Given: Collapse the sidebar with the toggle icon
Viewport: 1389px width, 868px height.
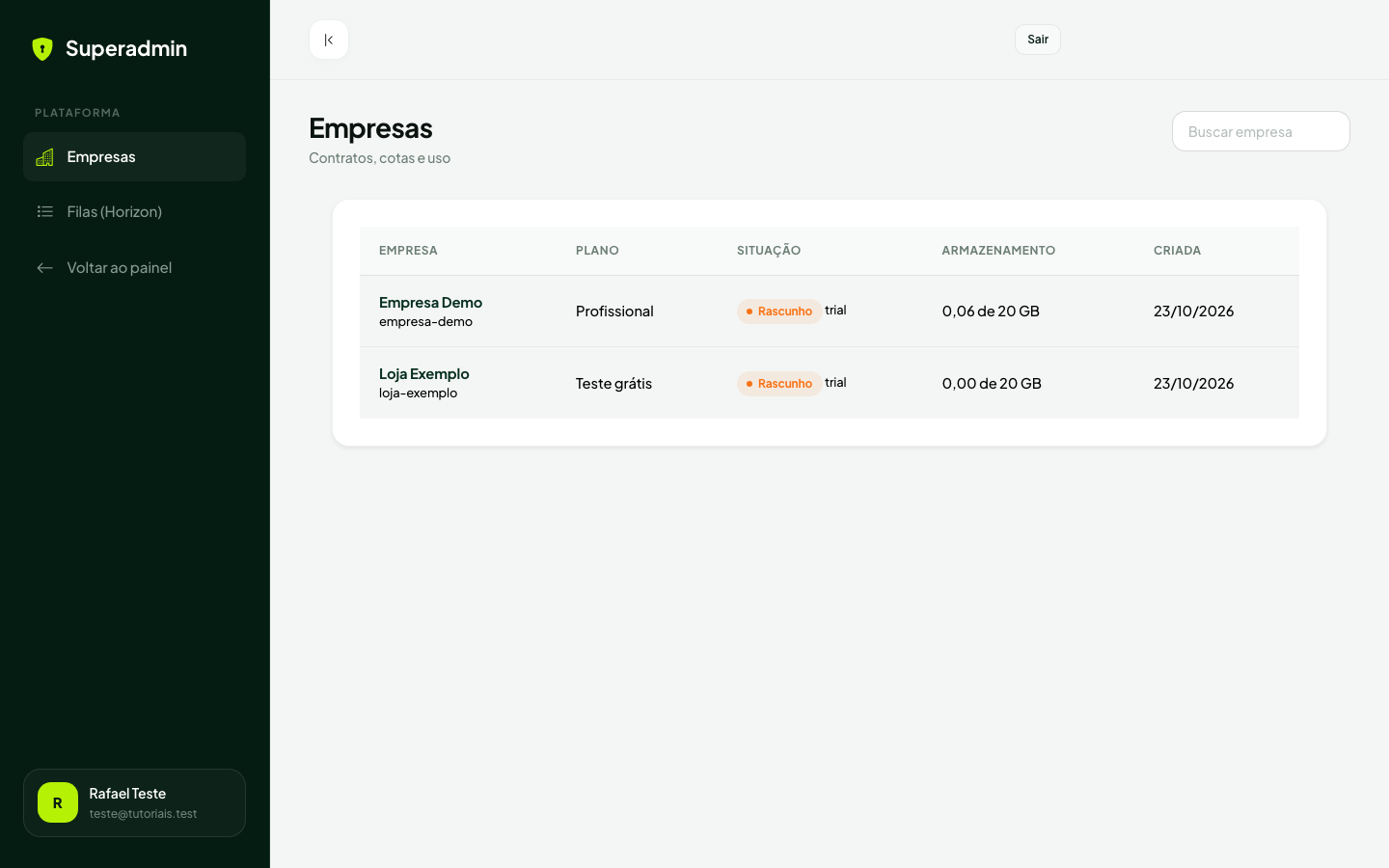Looking at the screenshot, I should click(329, 40).
